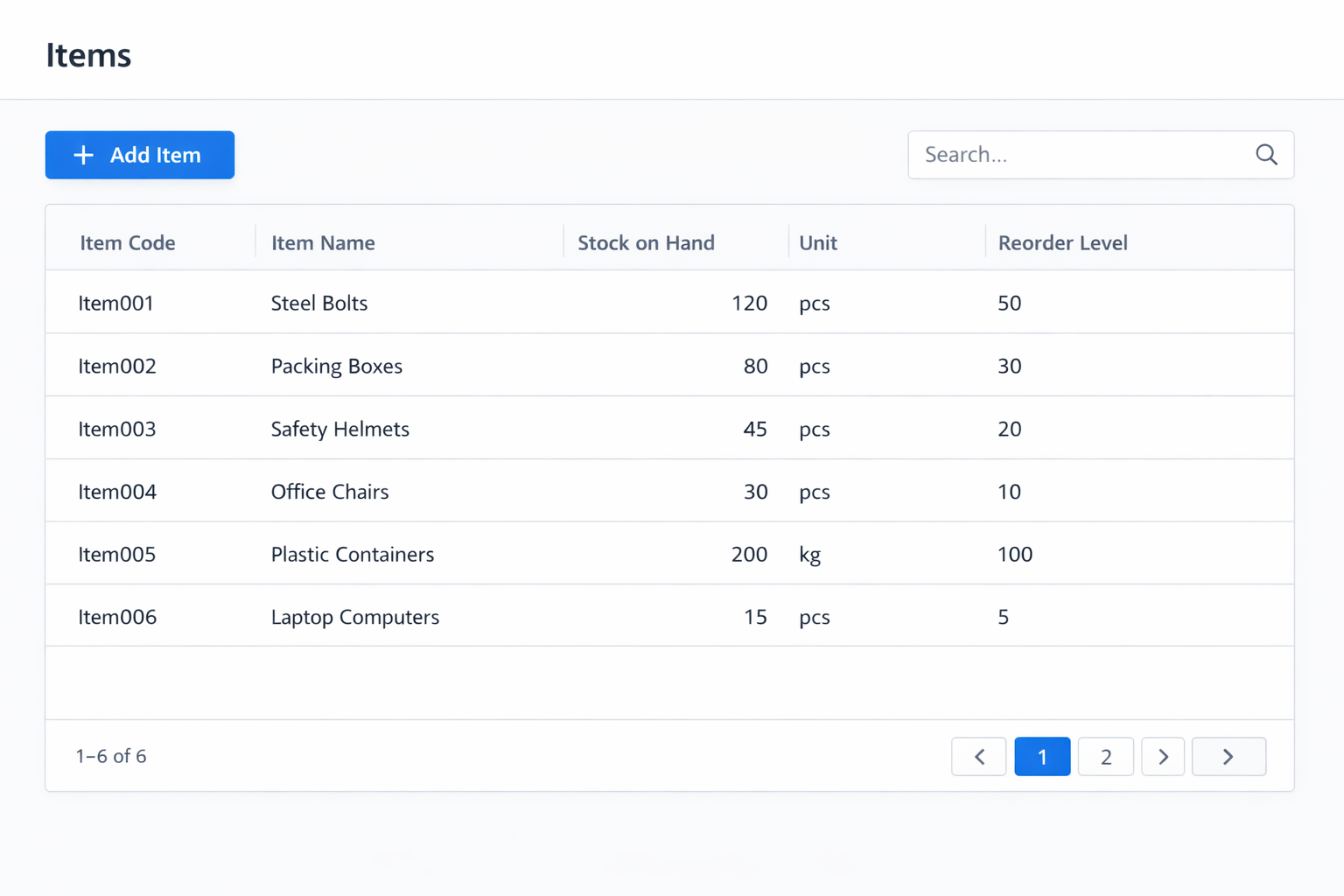This screenshot has height=896, width=1344.
Task: Click the stock value 120 for Steel Bolts
Action: (x=749, y=304)
